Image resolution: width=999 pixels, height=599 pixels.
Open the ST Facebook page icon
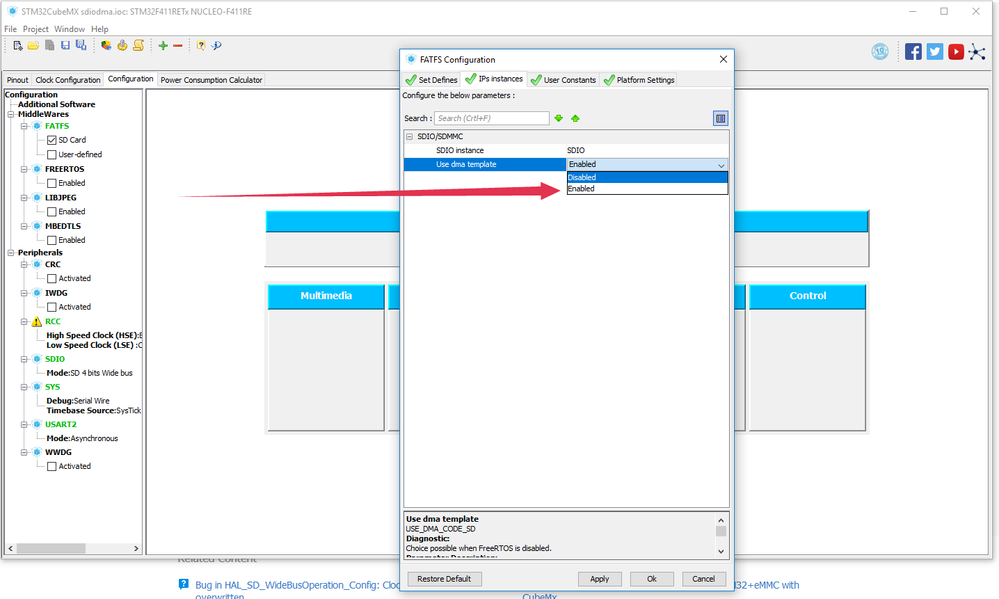point(913,52)
